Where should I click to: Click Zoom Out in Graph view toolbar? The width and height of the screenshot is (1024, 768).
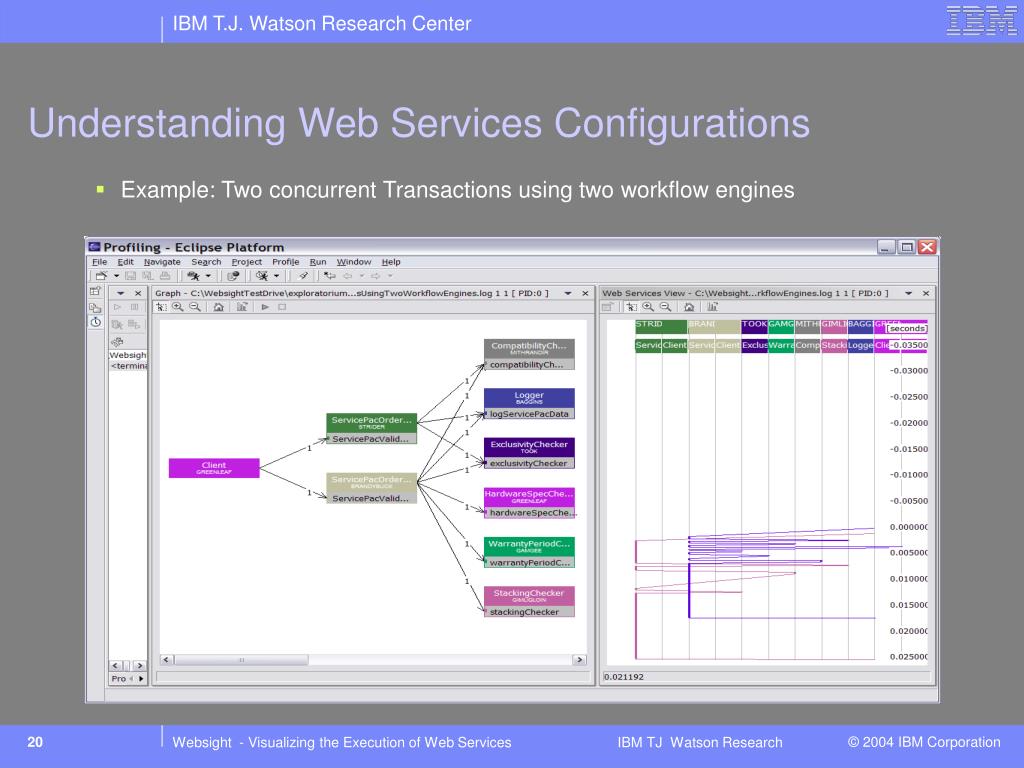pos(195,307)
